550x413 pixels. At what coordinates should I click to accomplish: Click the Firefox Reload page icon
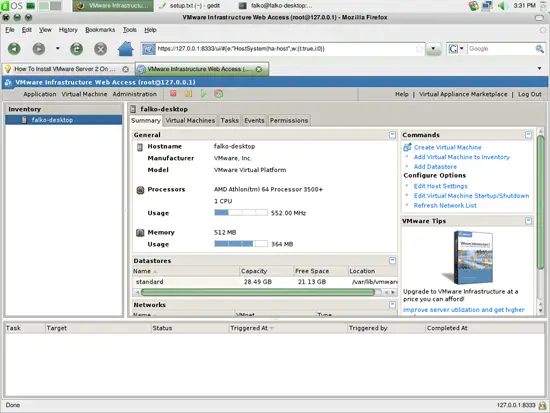(x=76, y=49)
